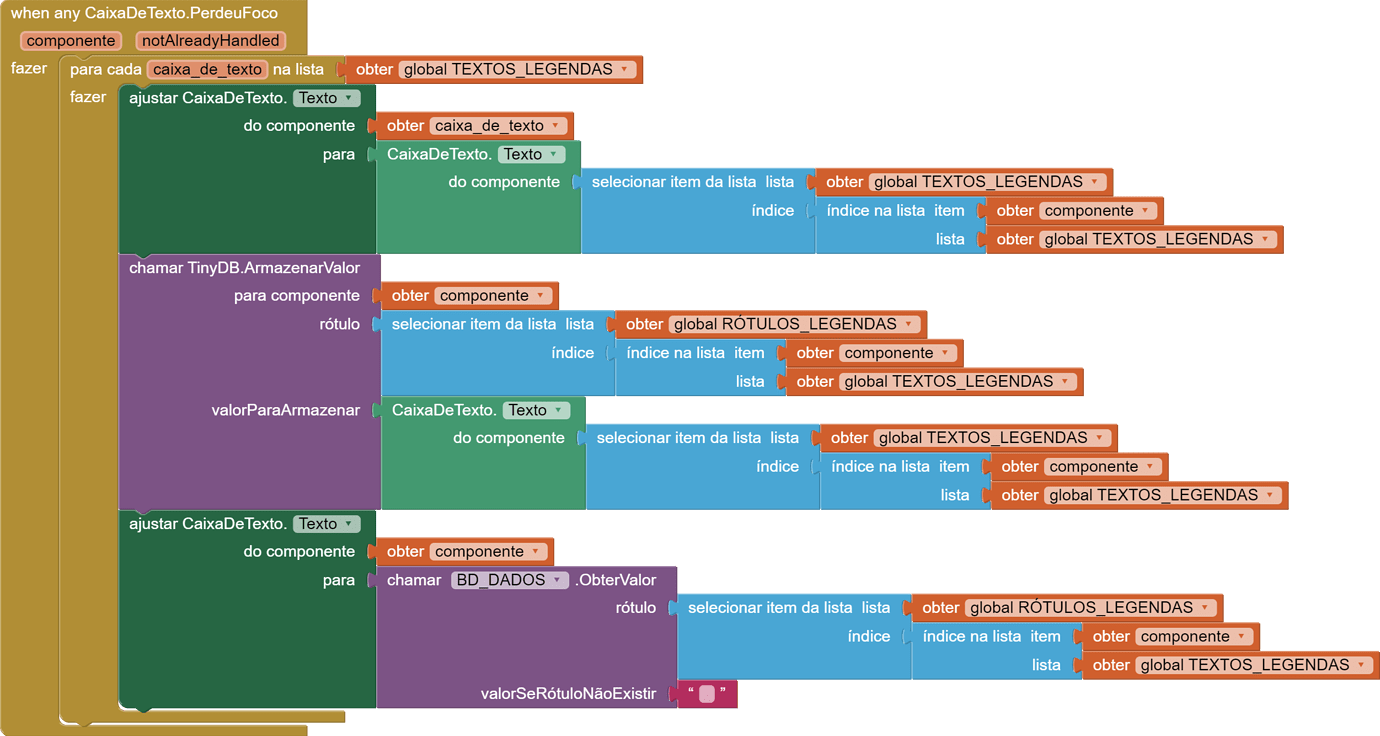Open Texto dropdown beside valorParaArmazenar
Viewport: 1380px width, 736px height.
pyautogui.click(x=559, y=410)
